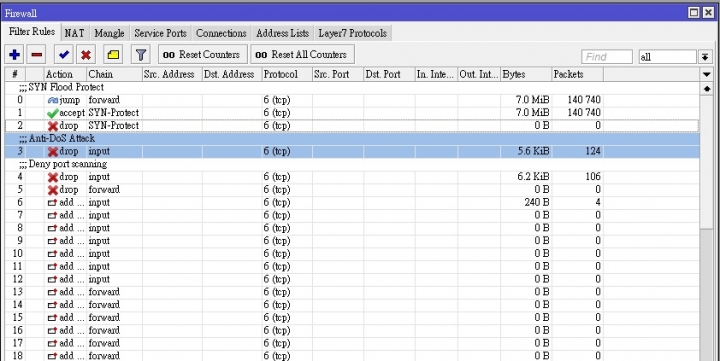The height and width of the screenshot is (361, 720).
Task: Open the column chooser dropdown at header right
Action: click(x=706, y=74)
